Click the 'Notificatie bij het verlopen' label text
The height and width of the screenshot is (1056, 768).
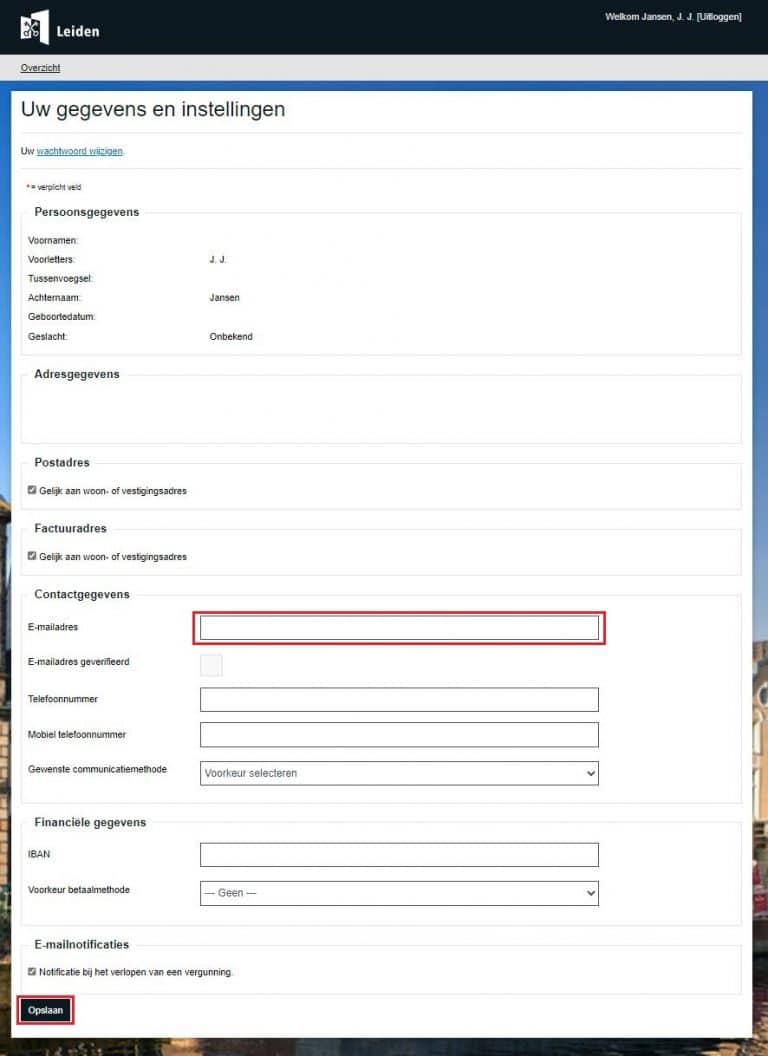(x=136, y=972)
